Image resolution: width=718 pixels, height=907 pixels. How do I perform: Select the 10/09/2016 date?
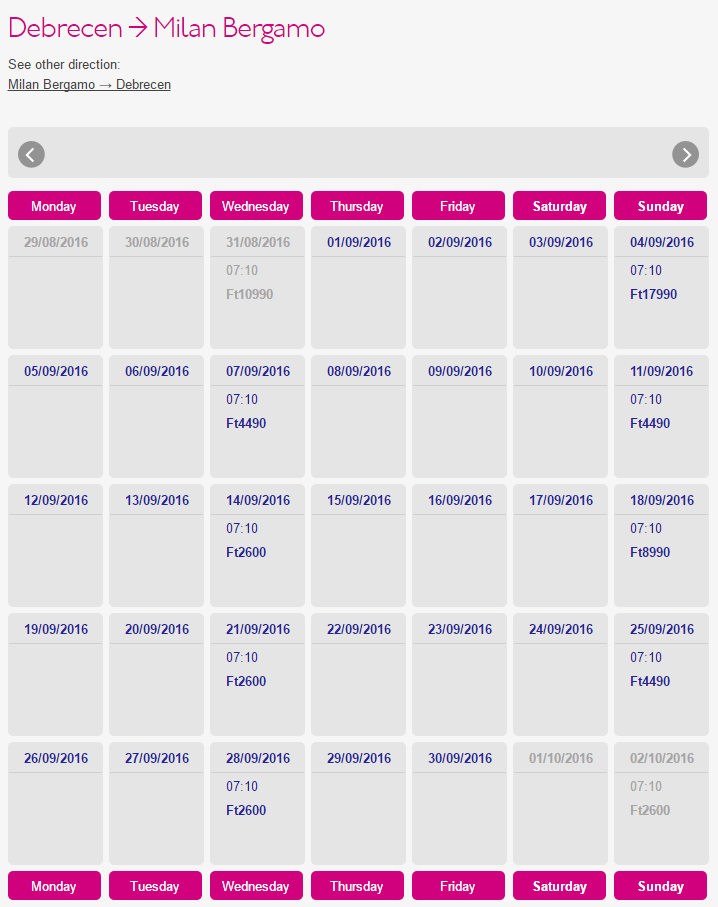tap(561, 371)
